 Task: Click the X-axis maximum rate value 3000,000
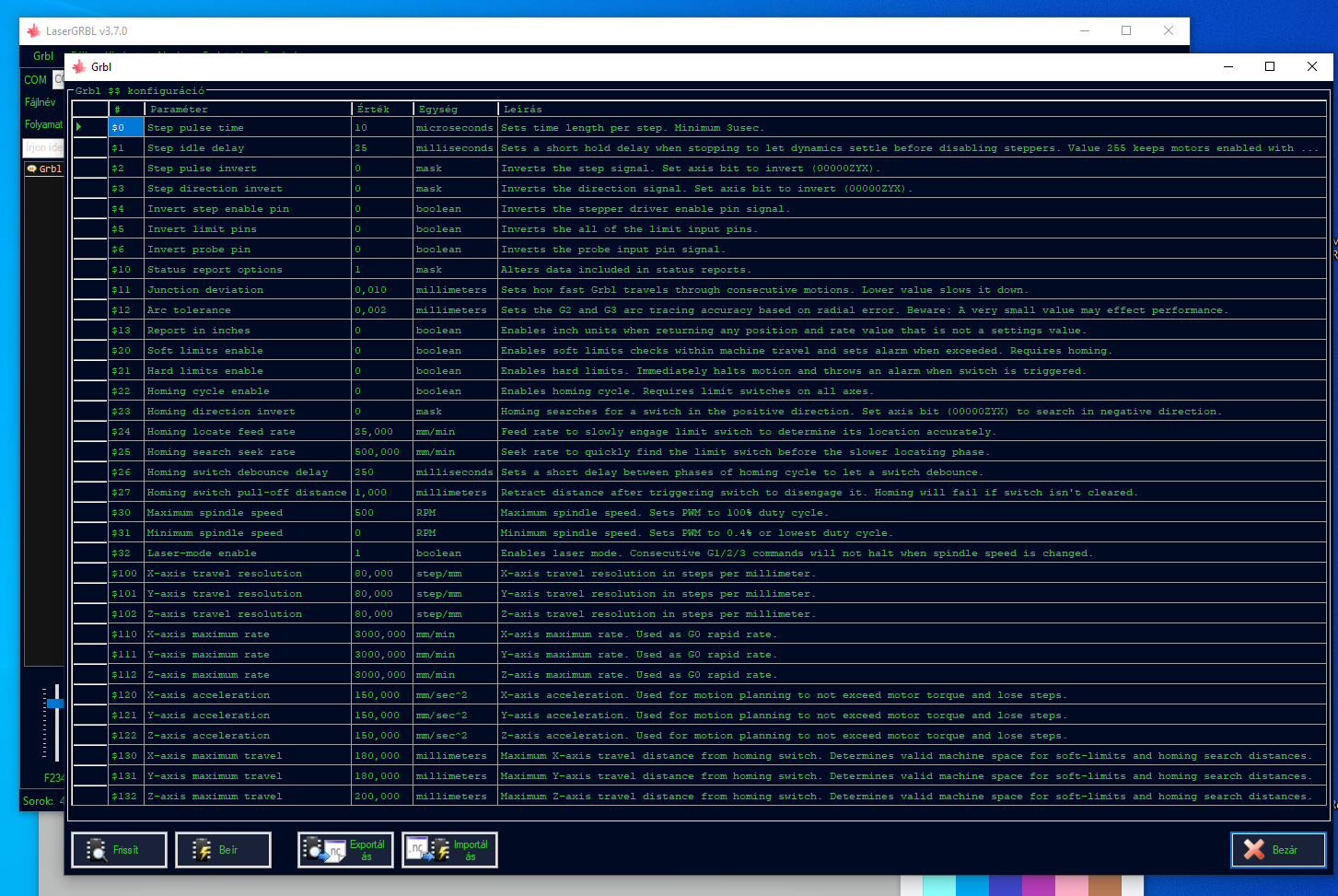point(382,634)
